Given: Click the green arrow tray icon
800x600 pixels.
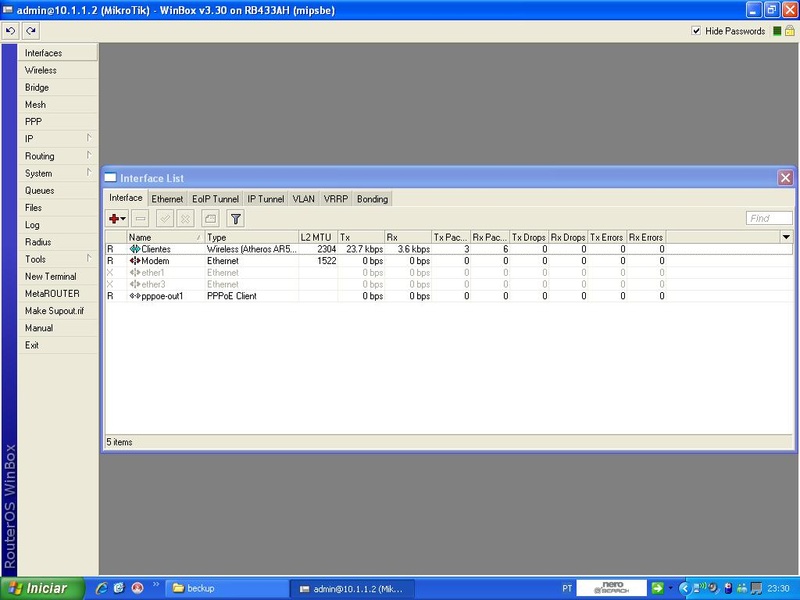Looking at the screenshot, I should point(657,588).
